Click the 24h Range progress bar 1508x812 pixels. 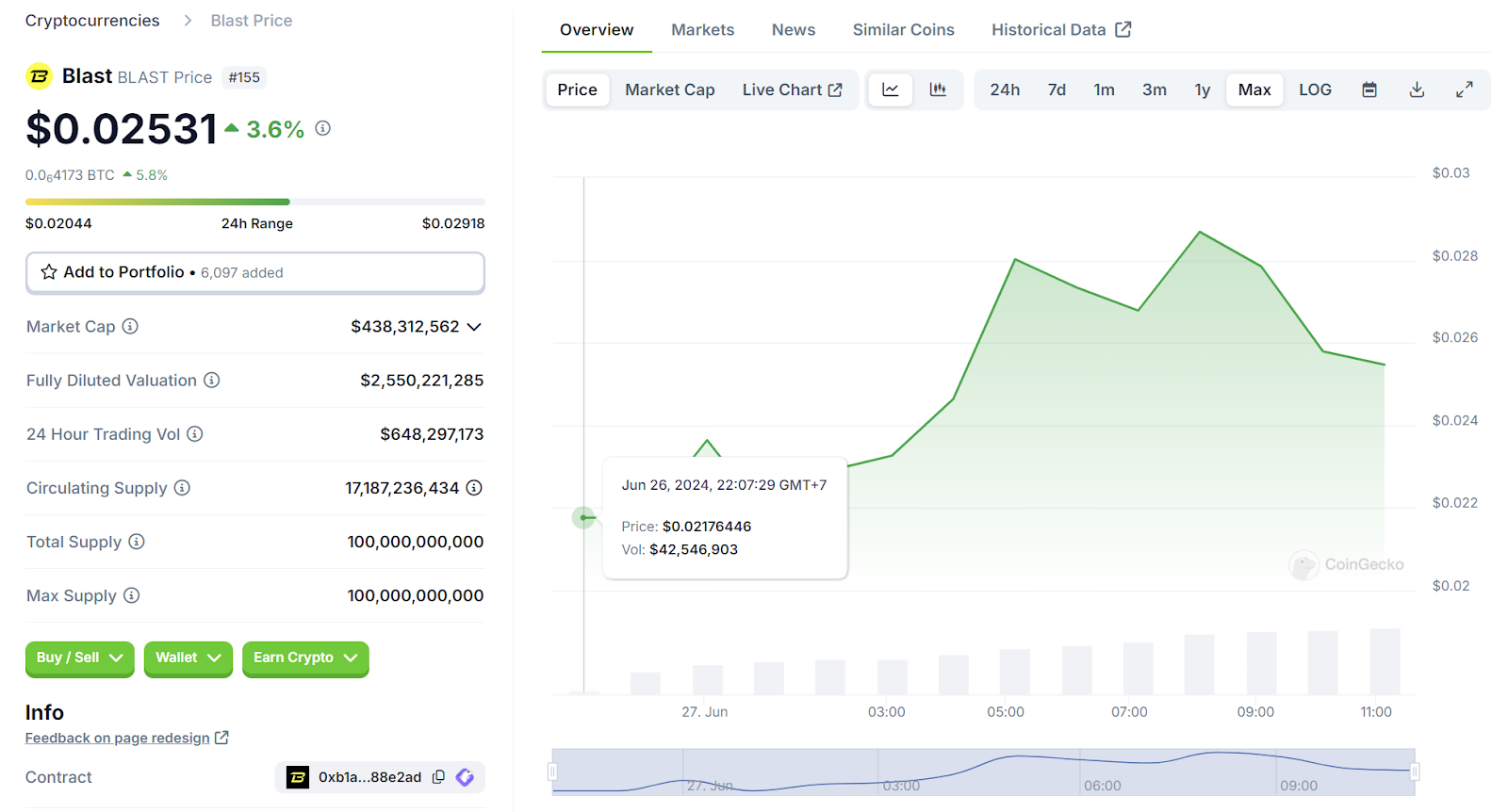tap(255, 202)
